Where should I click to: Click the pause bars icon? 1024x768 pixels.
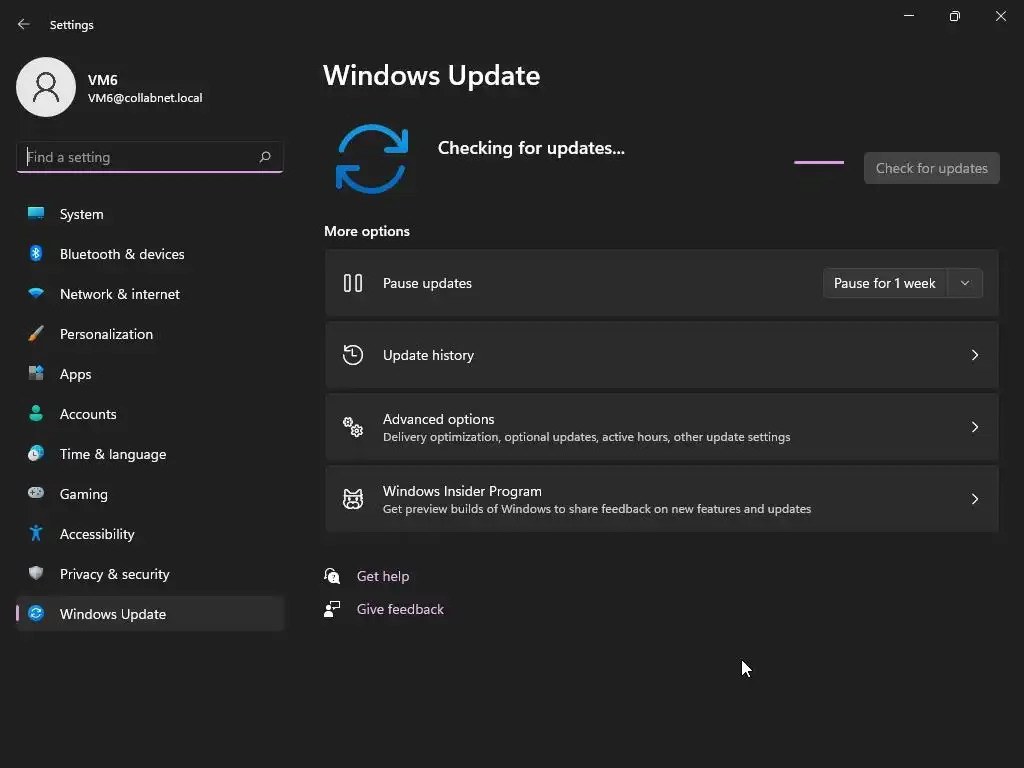pyautogui.click(x=353, y=283)
